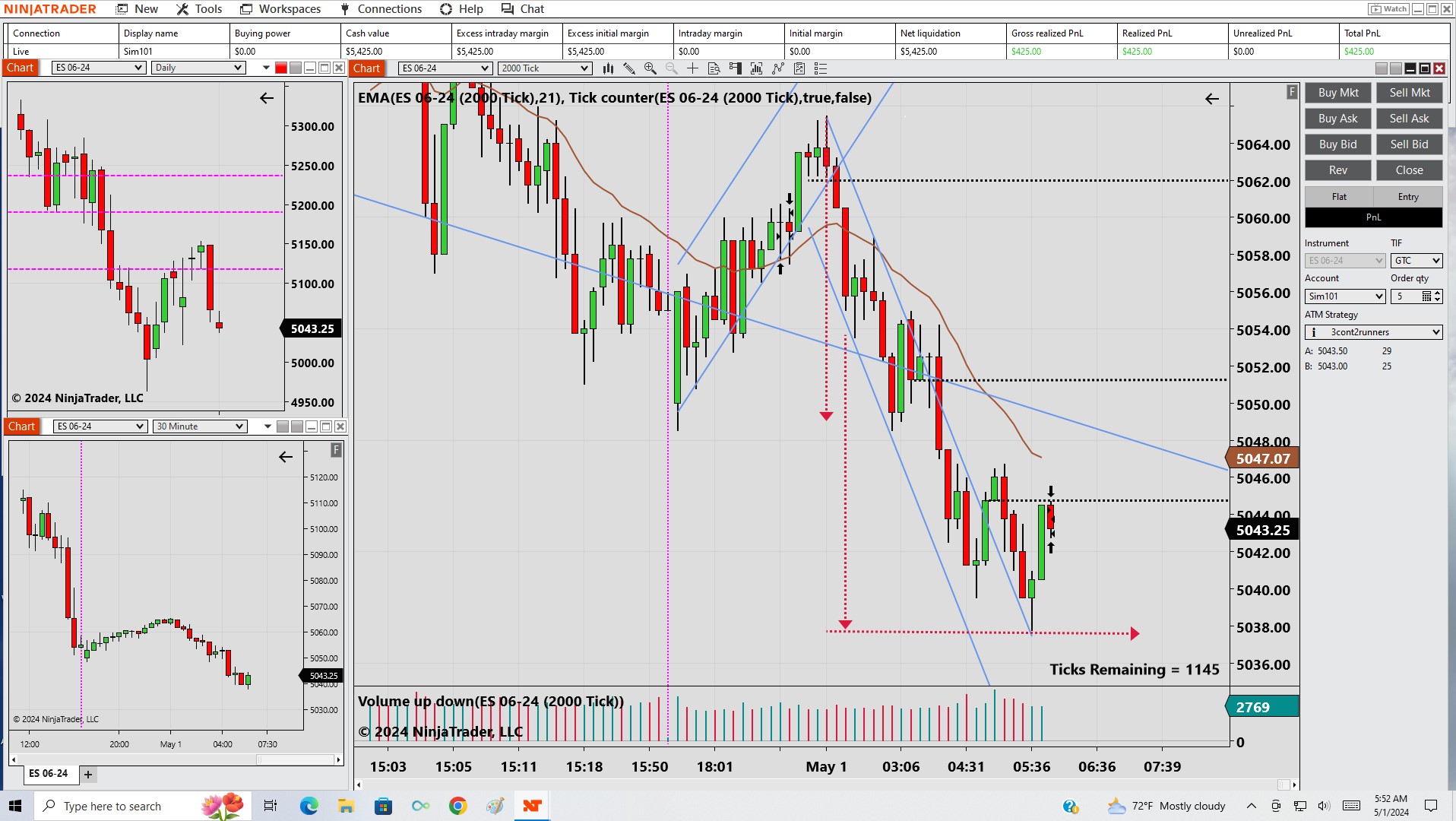Open the Daily interval dropdown
This screenshot has height=821, width=1456.
pos(198,68)
